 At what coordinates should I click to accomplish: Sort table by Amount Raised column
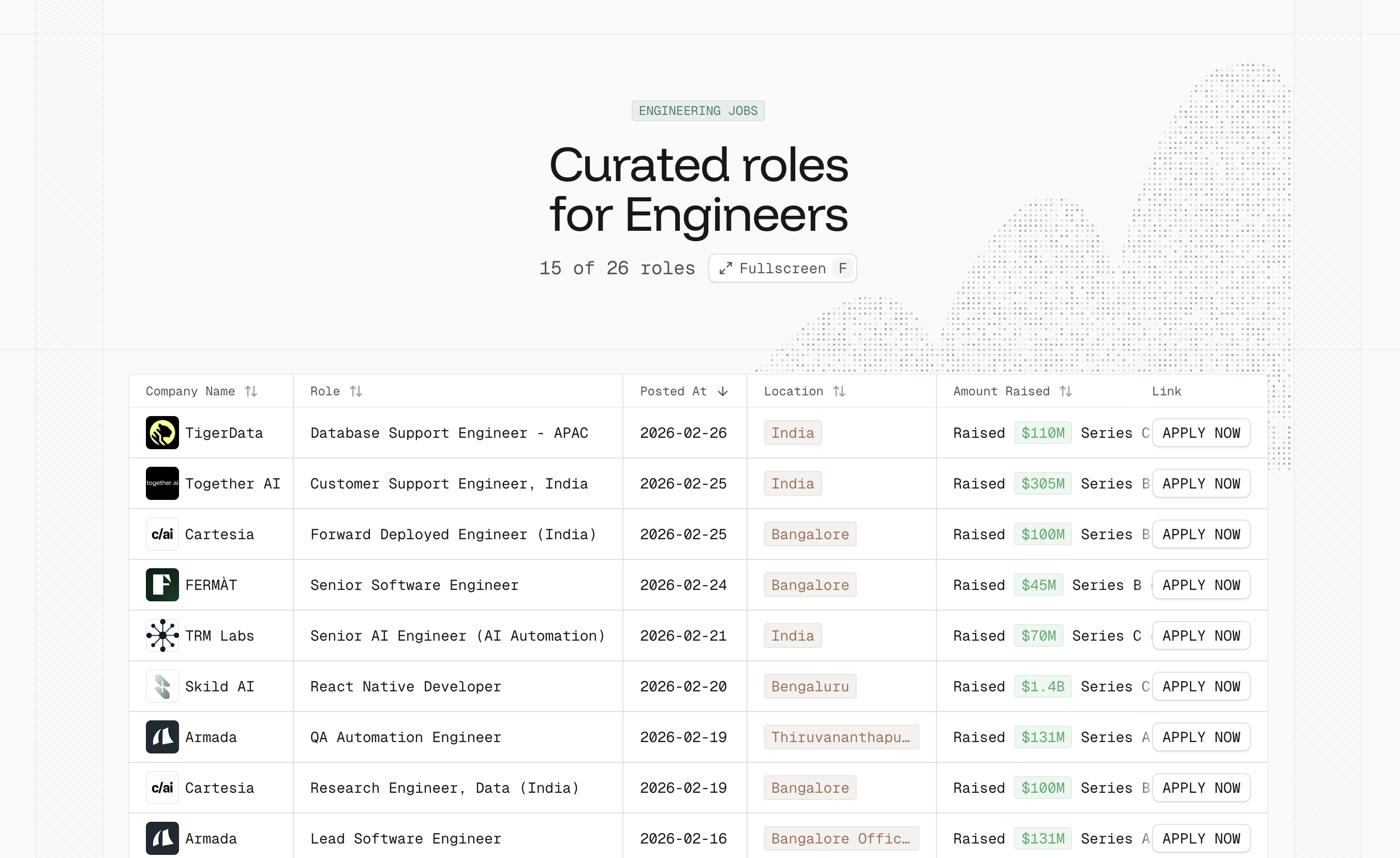point(1065,392)
